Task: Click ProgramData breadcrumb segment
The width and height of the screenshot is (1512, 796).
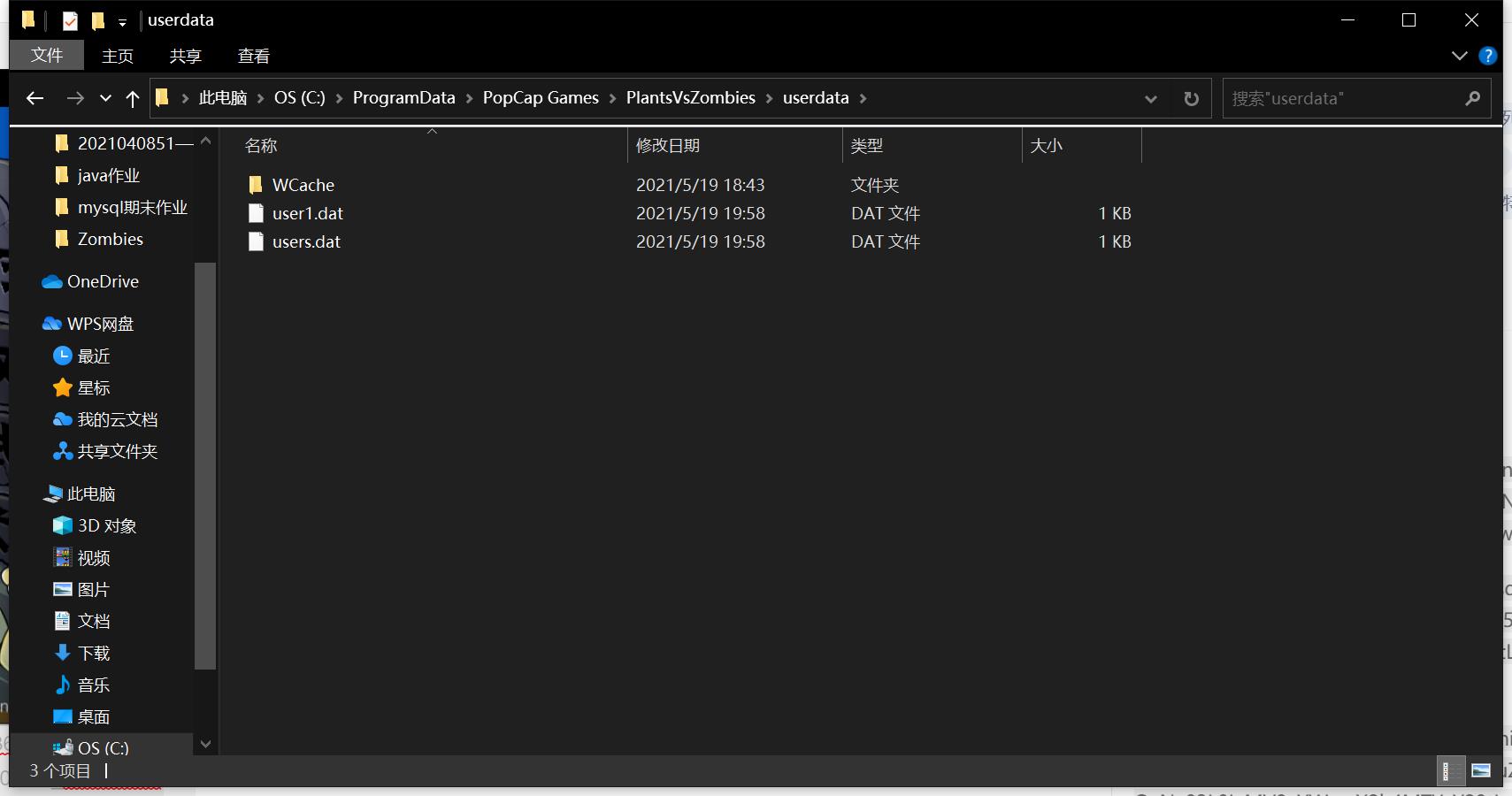Action: tap(403, 97)
